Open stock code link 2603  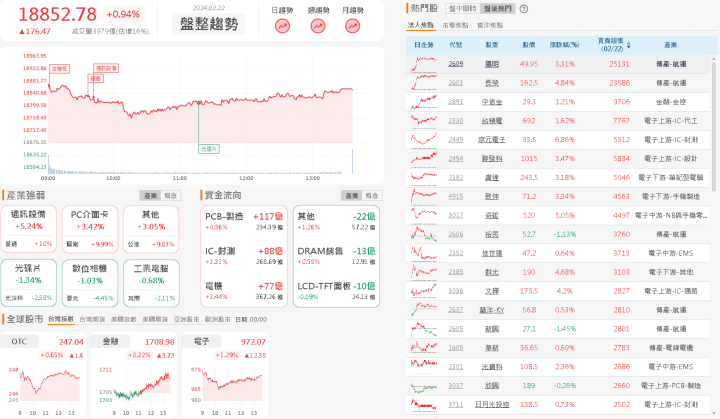pos(456,83)
